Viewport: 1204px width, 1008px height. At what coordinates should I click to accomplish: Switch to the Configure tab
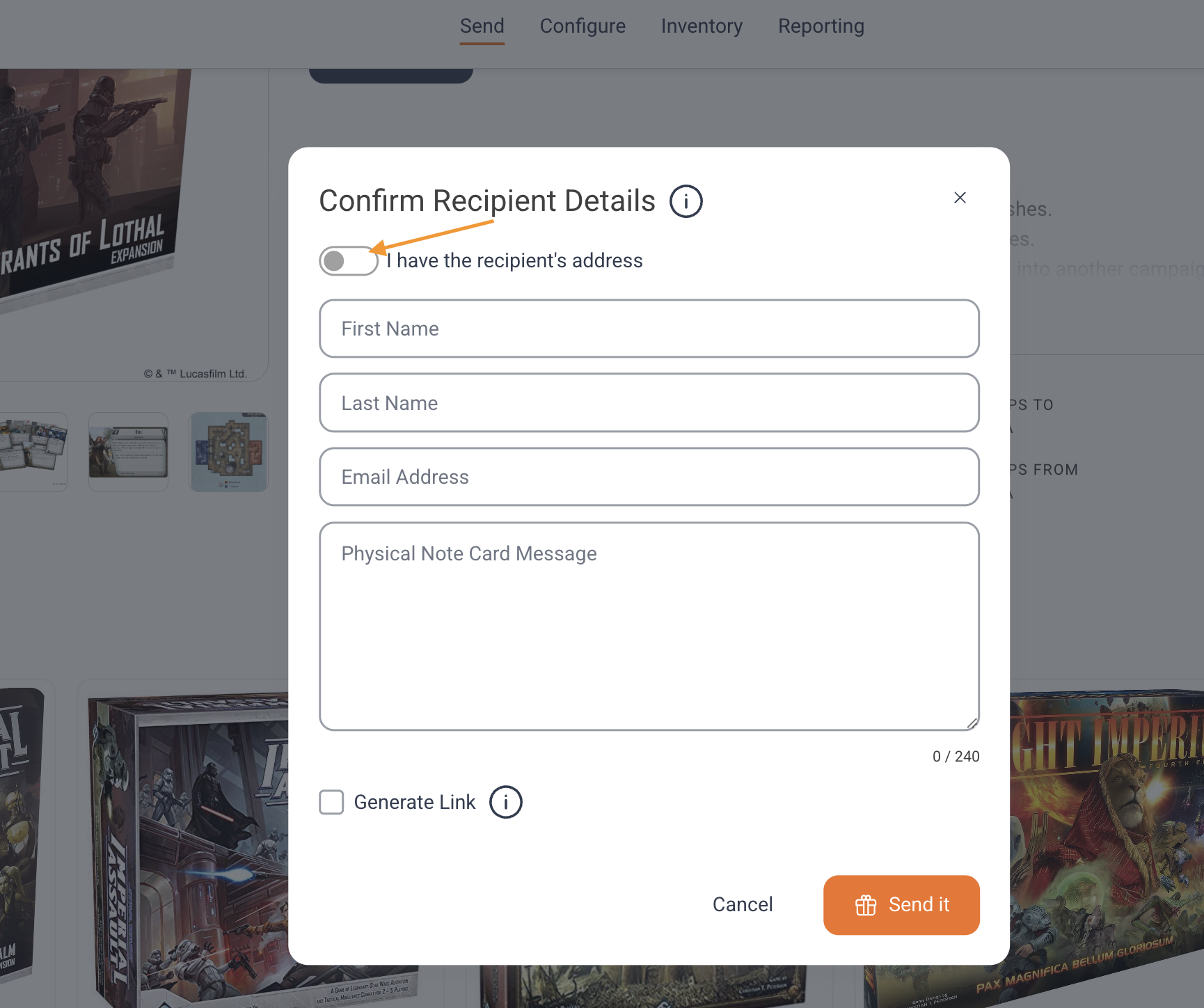tap(583, 26)
